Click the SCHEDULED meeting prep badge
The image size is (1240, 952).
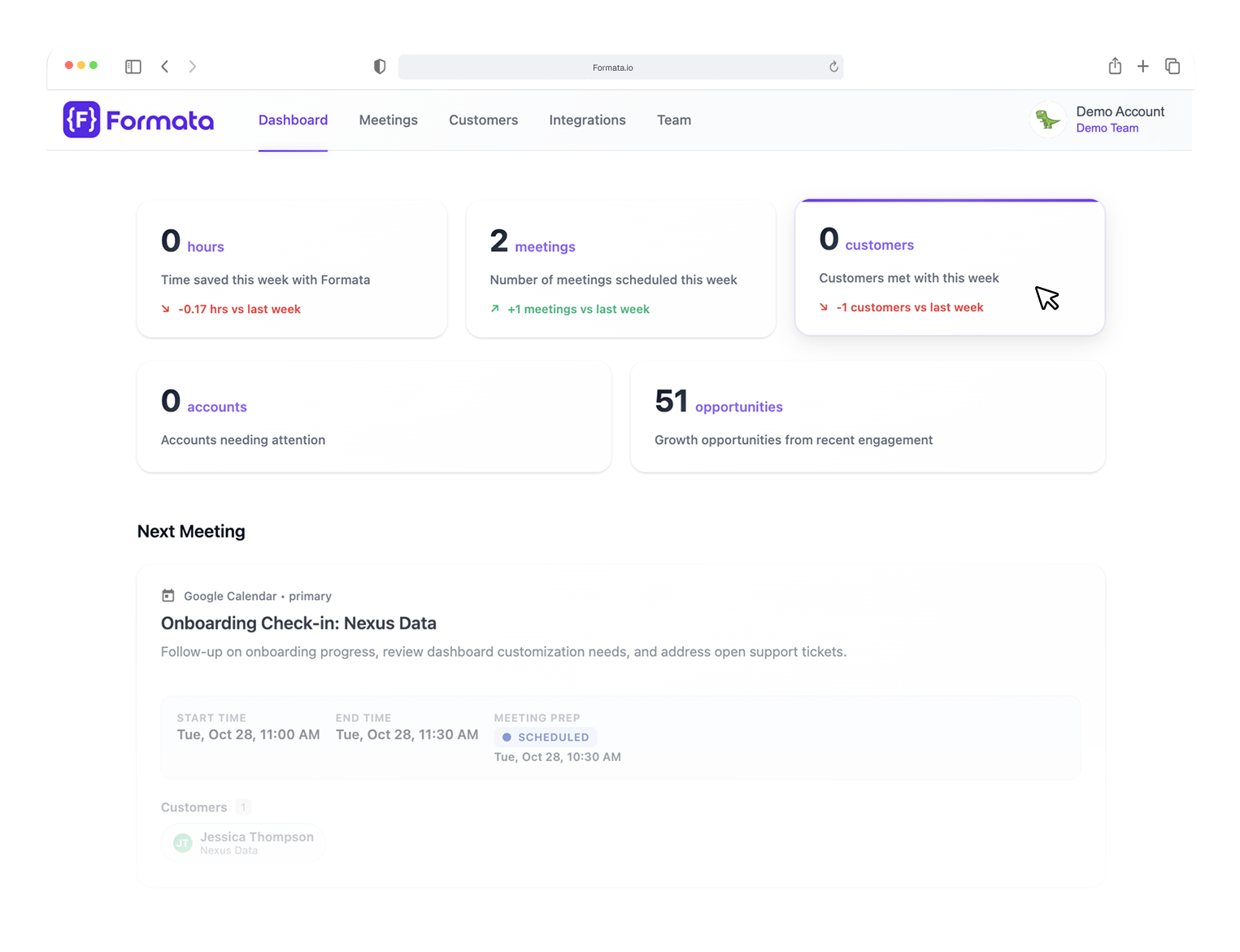545,737
